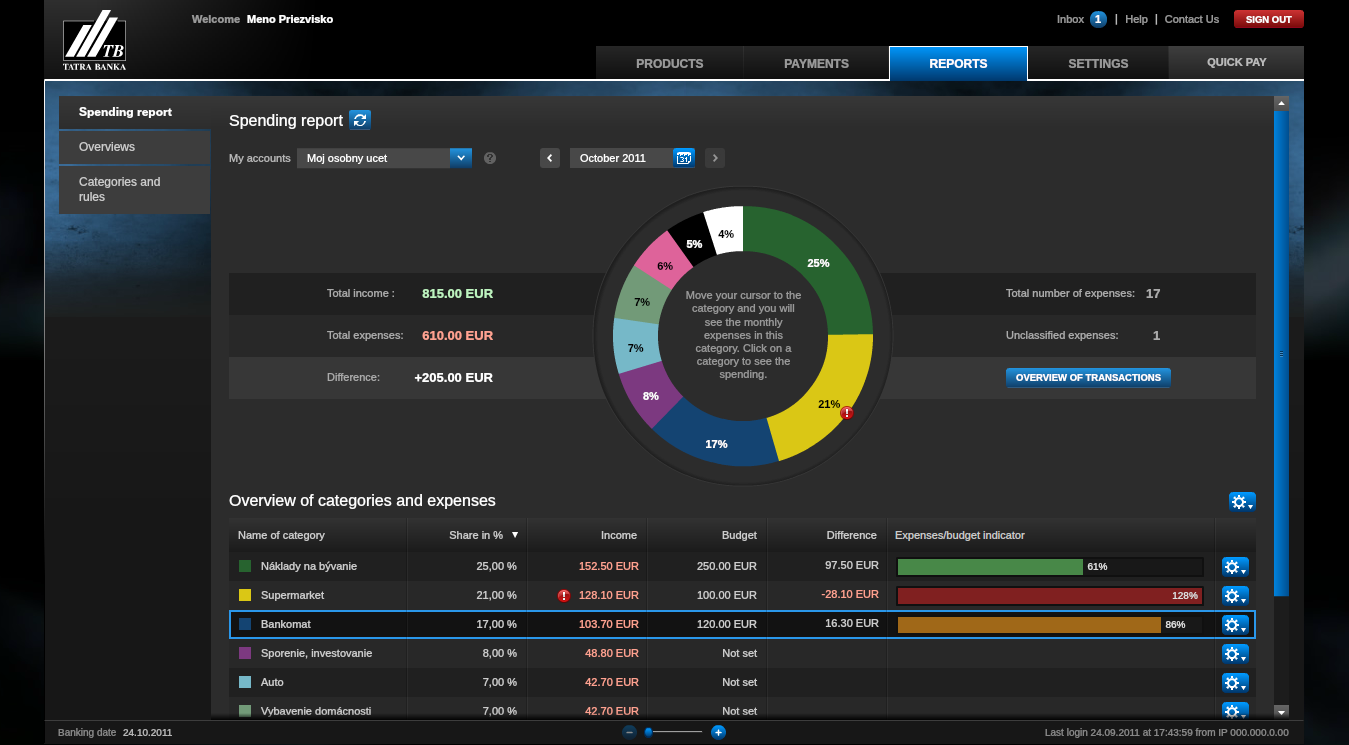Click the red warning icon on pie chart
Viewport: 1349px width, 745px height.
click(x=846, y=413)
